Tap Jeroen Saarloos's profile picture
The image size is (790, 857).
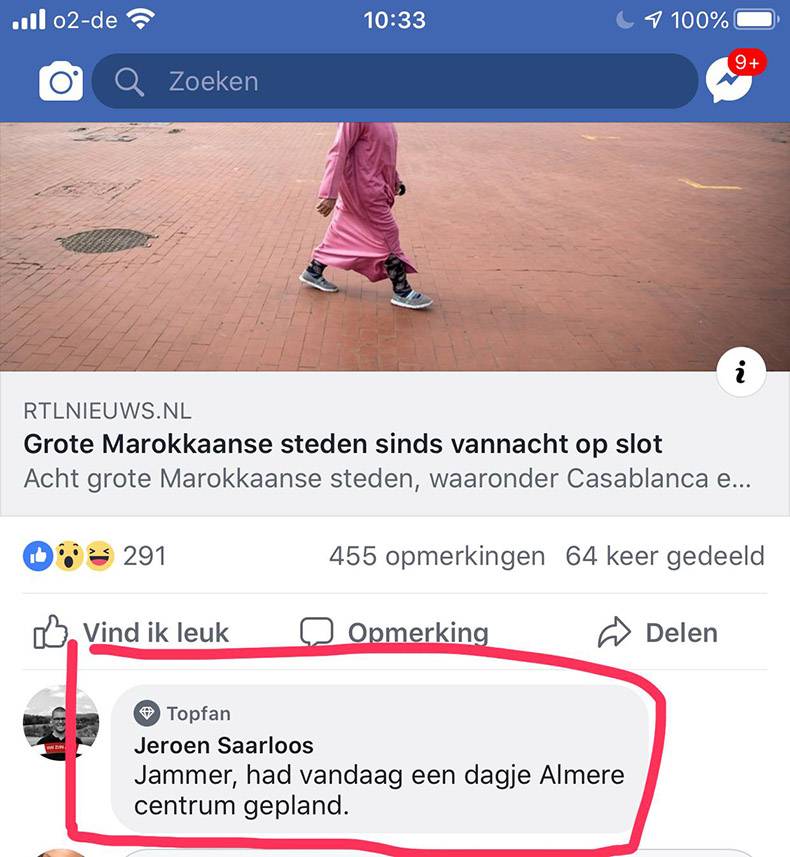[x=61, y=723]
